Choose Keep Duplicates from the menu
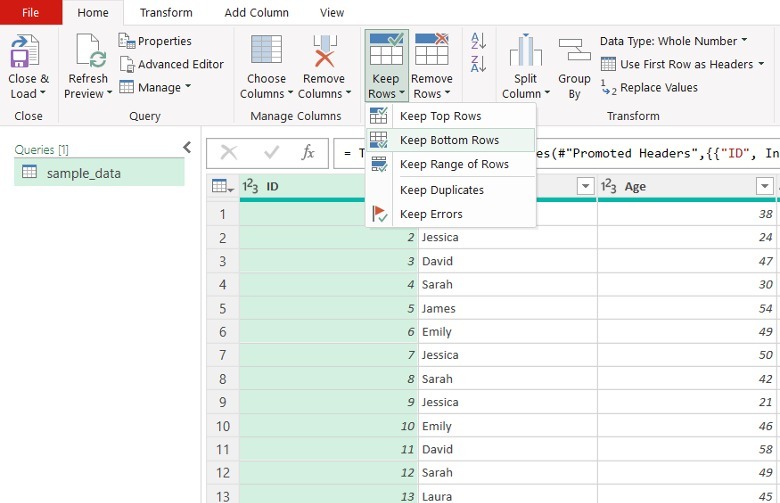 click(441, 190)
